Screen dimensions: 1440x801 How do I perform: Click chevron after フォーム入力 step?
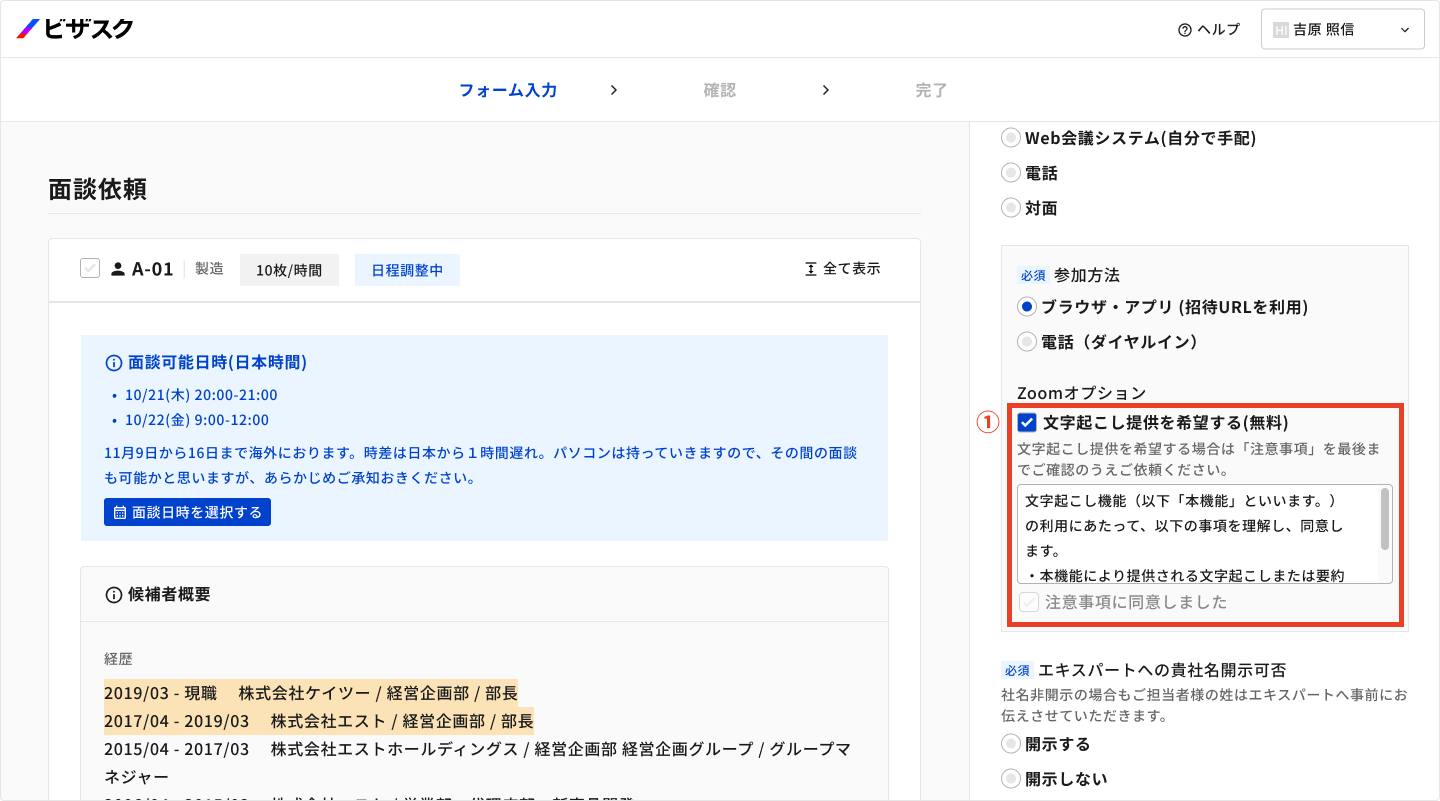614,90
